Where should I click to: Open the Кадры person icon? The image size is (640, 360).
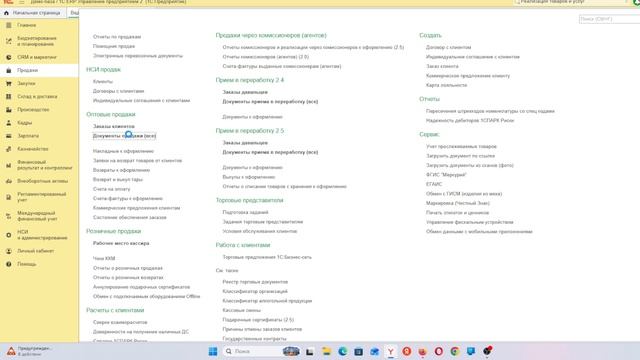click(9, 122)
